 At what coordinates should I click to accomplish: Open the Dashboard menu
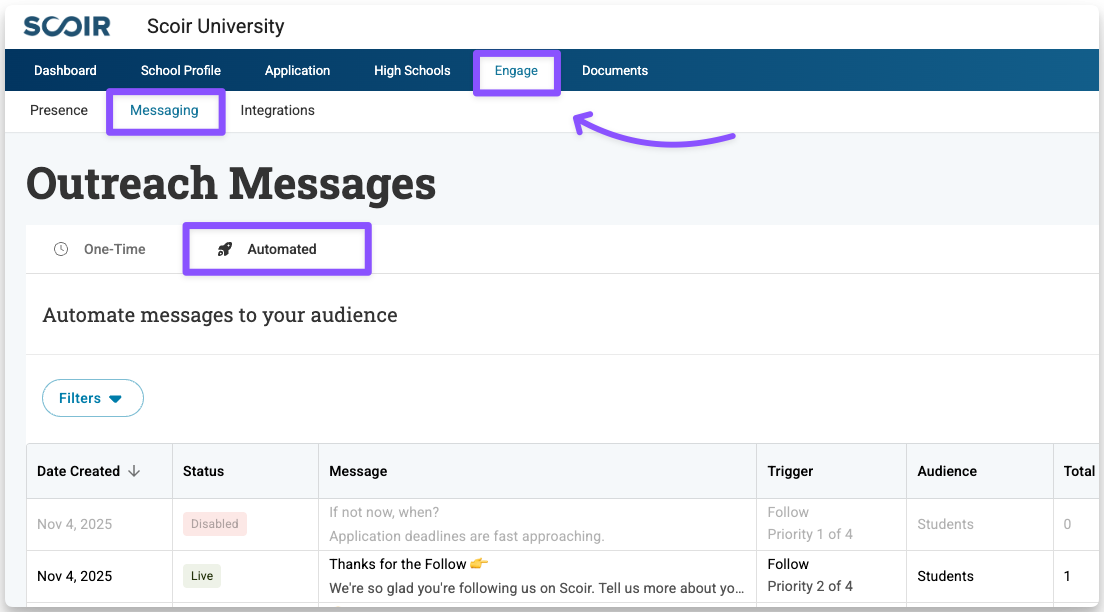pos(65,71)
